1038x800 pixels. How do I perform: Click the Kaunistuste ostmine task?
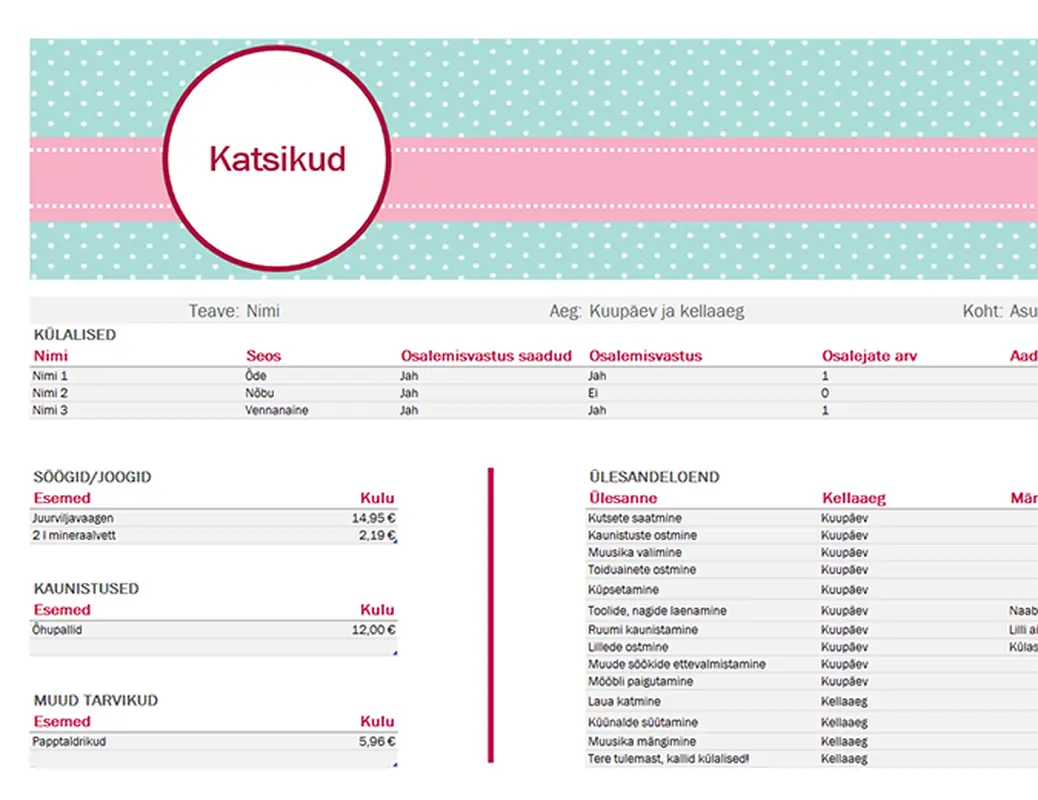click(x=642, y=535)
